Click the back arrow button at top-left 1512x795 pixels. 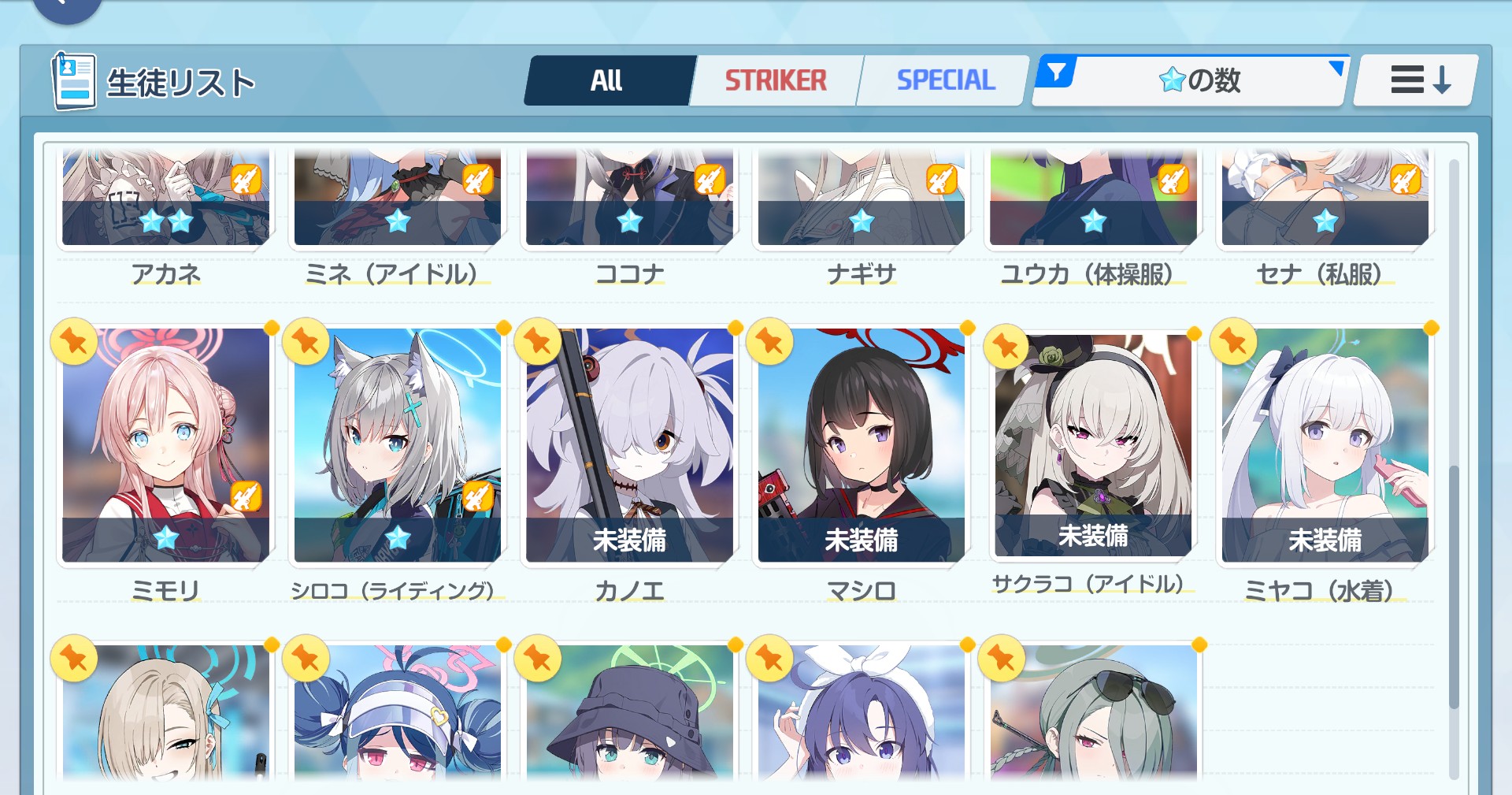coord(68,6)
